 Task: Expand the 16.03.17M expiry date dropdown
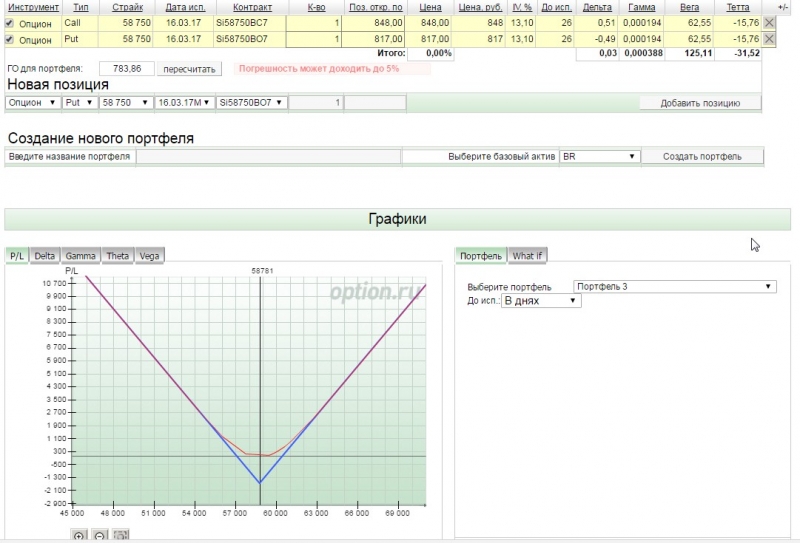(184, 102)
